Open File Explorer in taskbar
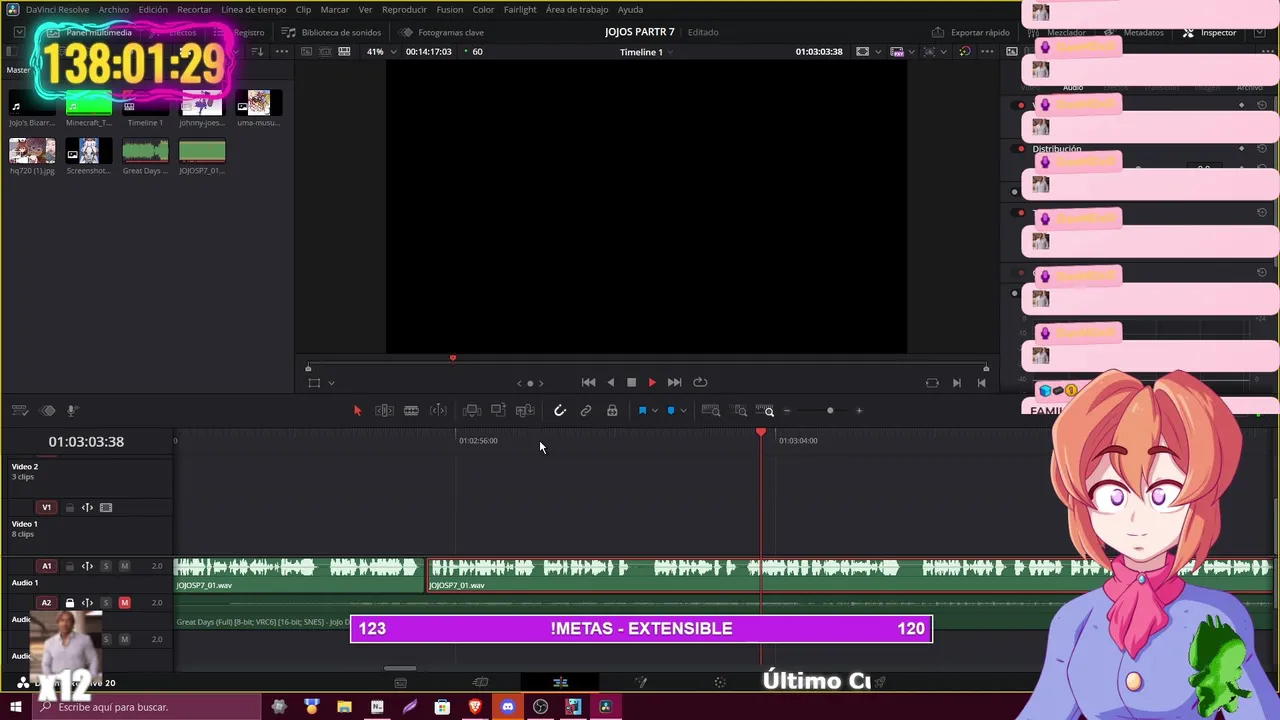Screen dimensions: 1280x720 pos(344,707)
